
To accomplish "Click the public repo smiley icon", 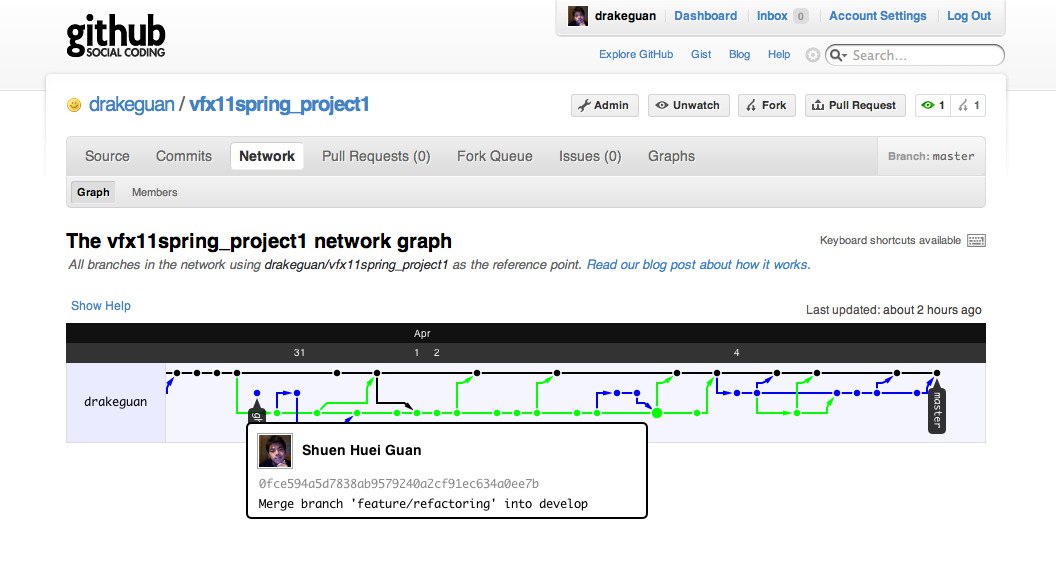I will pyautogui.click(x=74, y=105).
